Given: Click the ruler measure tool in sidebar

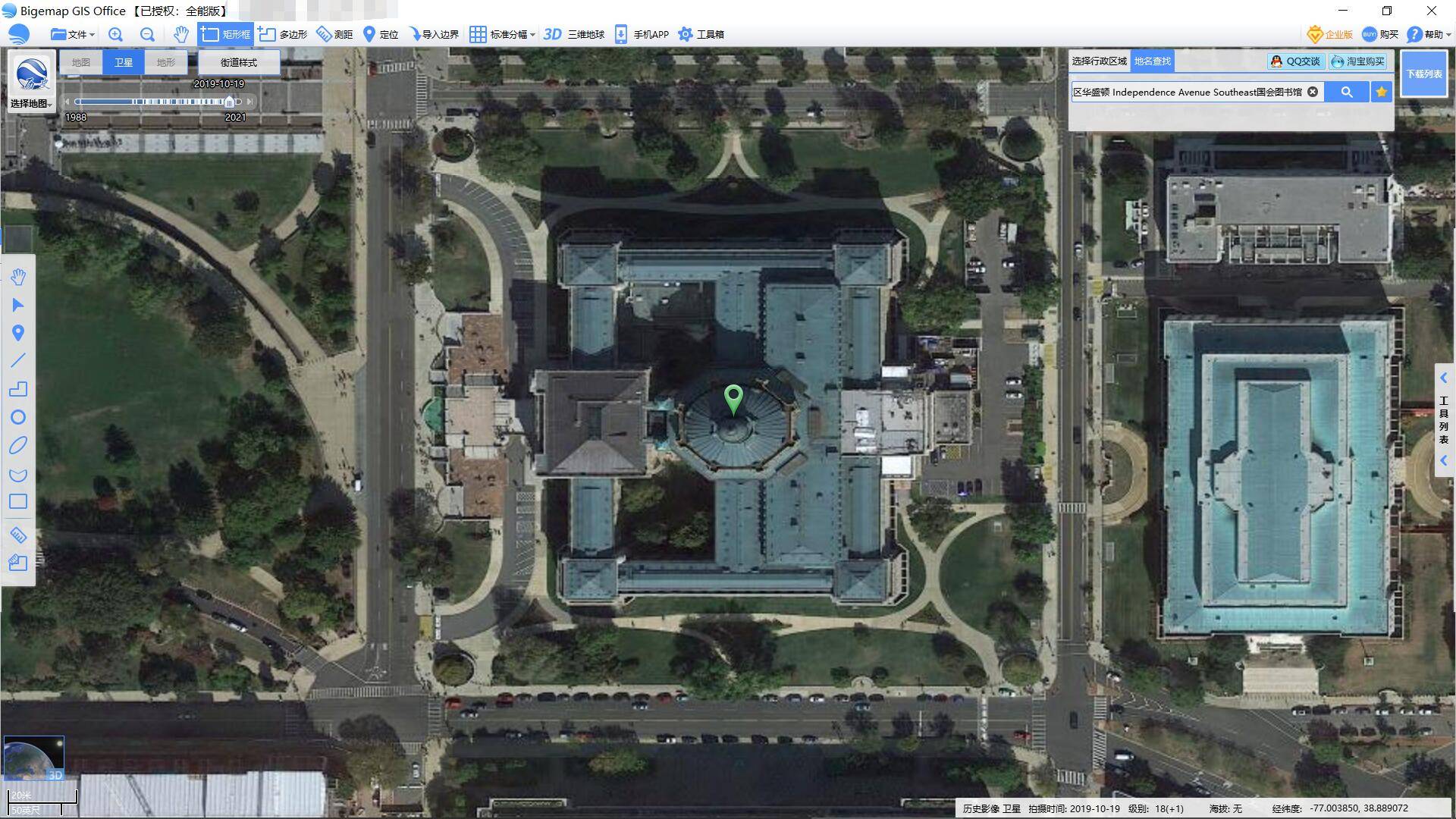Looking at the screenshot, I should (x=18, y=535).
